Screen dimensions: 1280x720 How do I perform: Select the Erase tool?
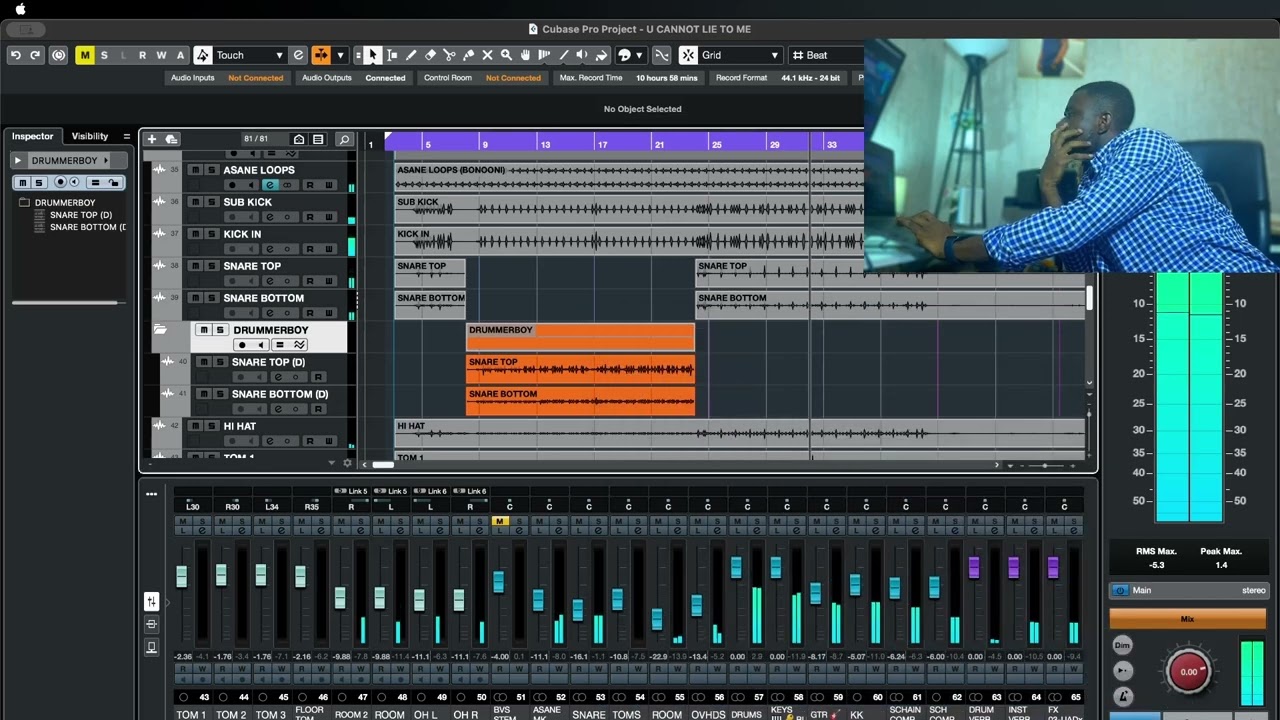point(430,55)
